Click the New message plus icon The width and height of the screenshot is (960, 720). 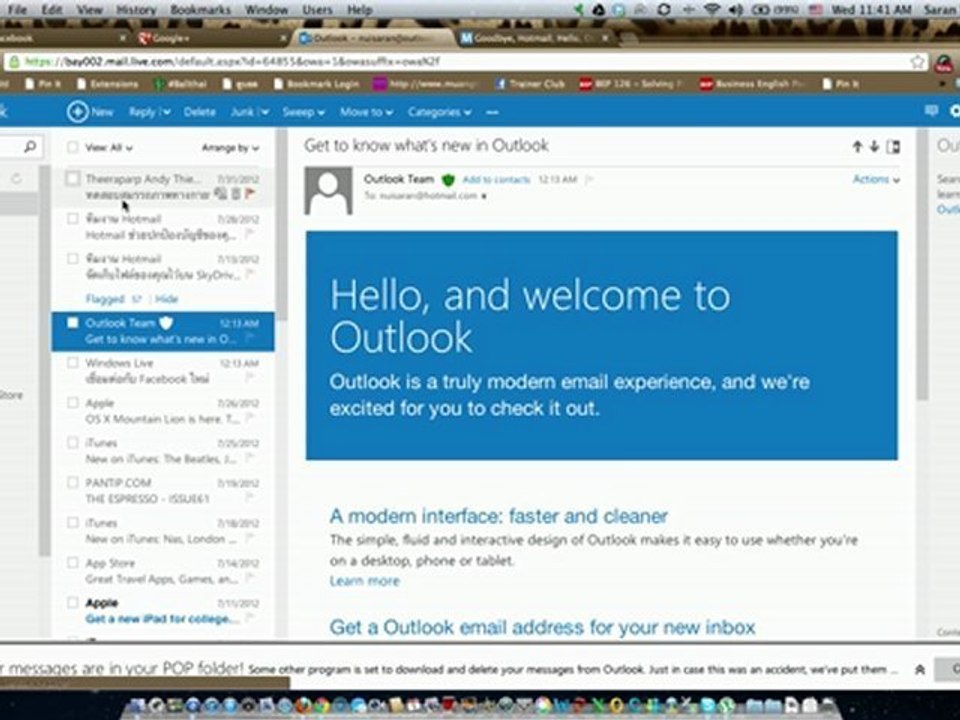[x=78, y=112]
